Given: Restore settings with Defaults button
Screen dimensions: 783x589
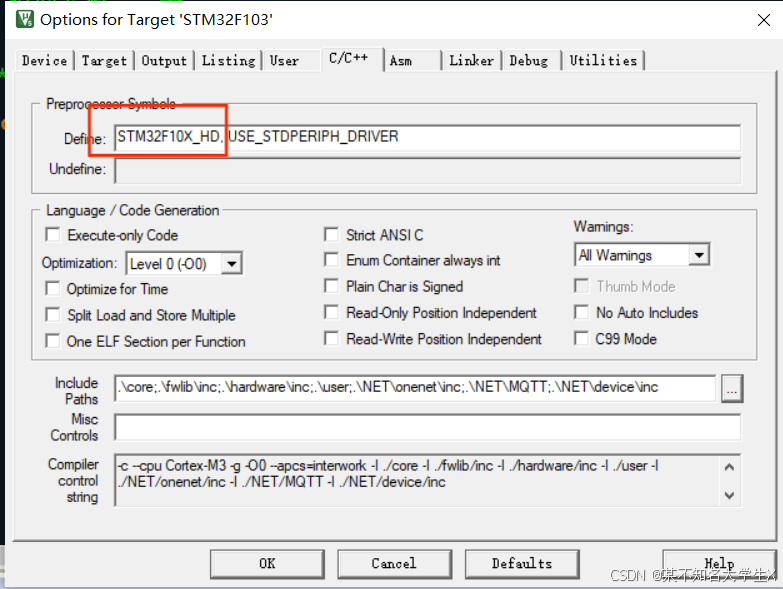Looking at the screenshot, I should coord(522,564).
